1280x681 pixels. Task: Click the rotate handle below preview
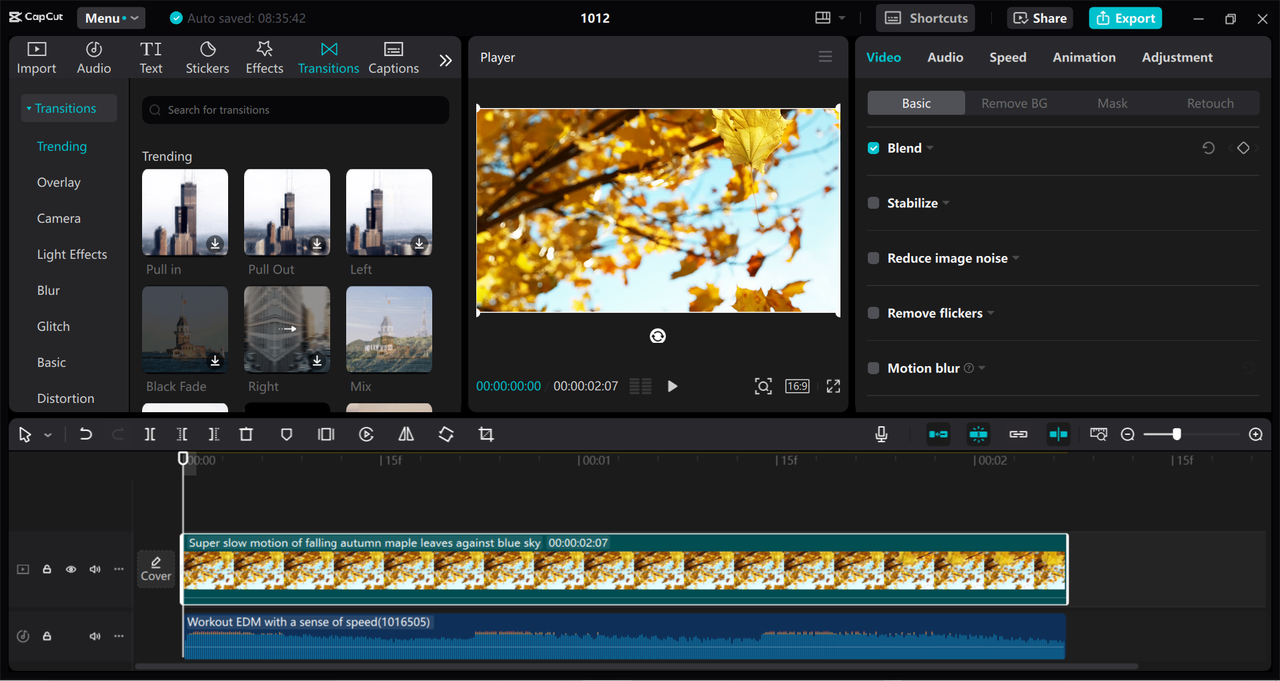click(658, 336)
